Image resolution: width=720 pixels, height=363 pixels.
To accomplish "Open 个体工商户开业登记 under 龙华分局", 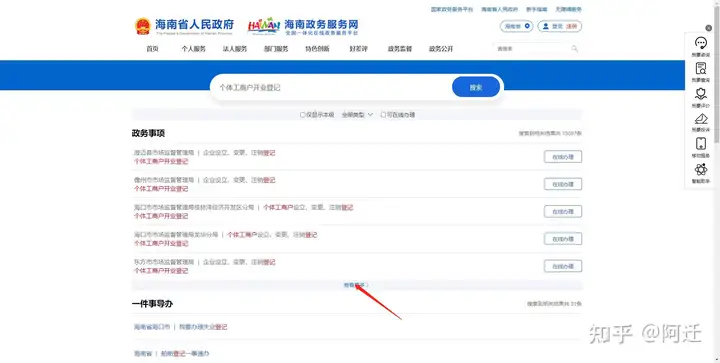I will [161, 243].
